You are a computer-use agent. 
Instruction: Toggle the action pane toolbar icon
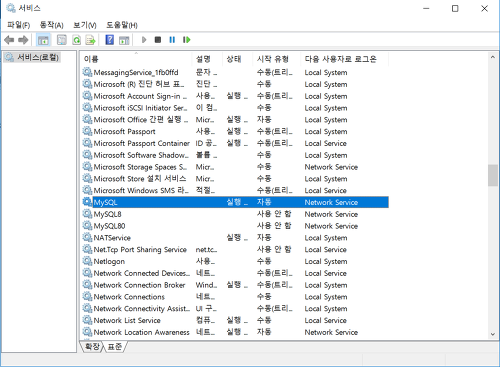pyautogui.click(x=124, y=40)
